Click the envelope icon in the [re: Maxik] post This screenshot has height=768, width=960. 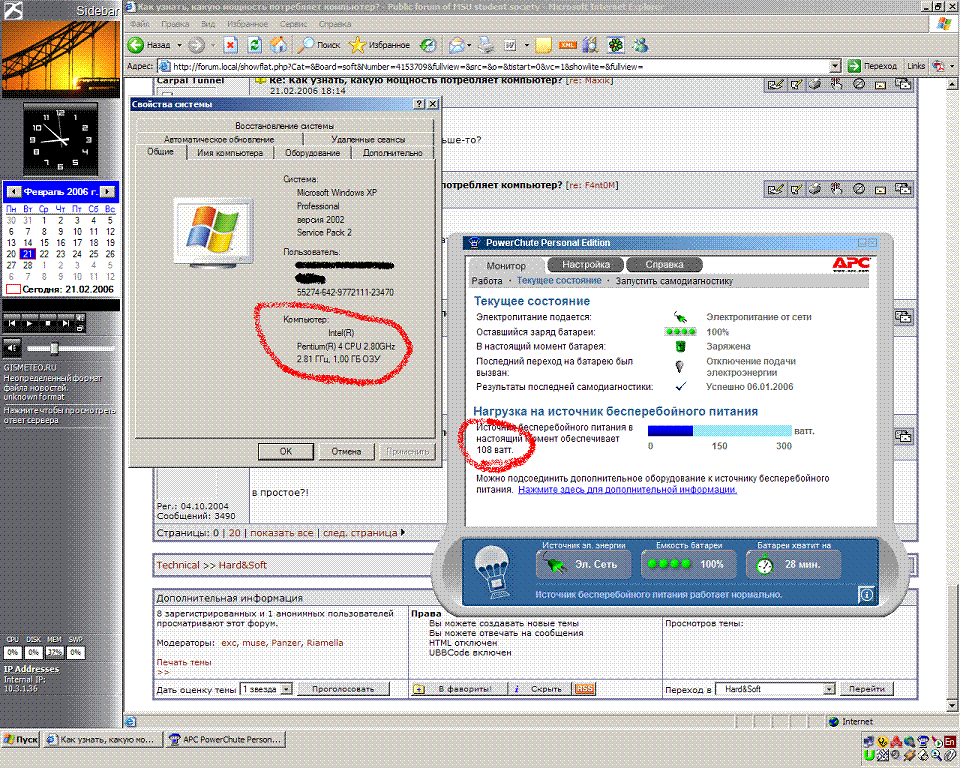880,85
